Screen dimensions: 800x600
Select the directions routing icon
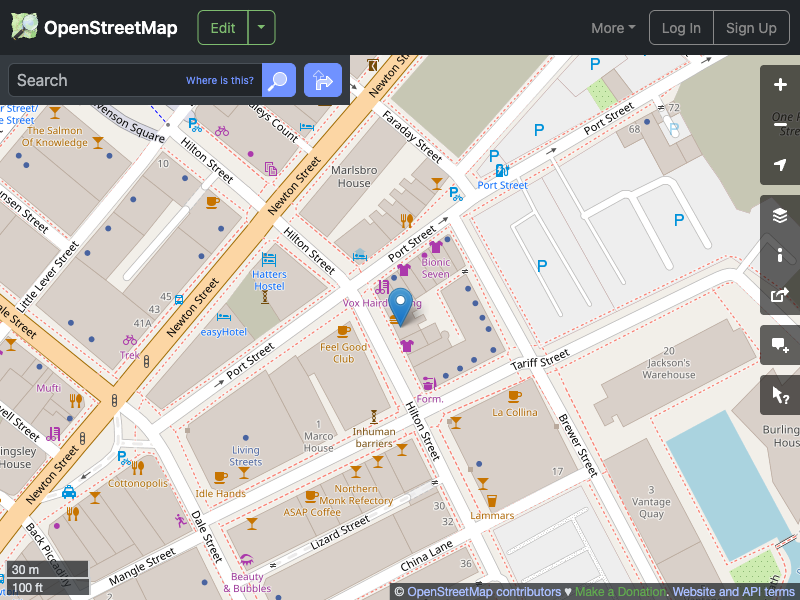[322, 80]
